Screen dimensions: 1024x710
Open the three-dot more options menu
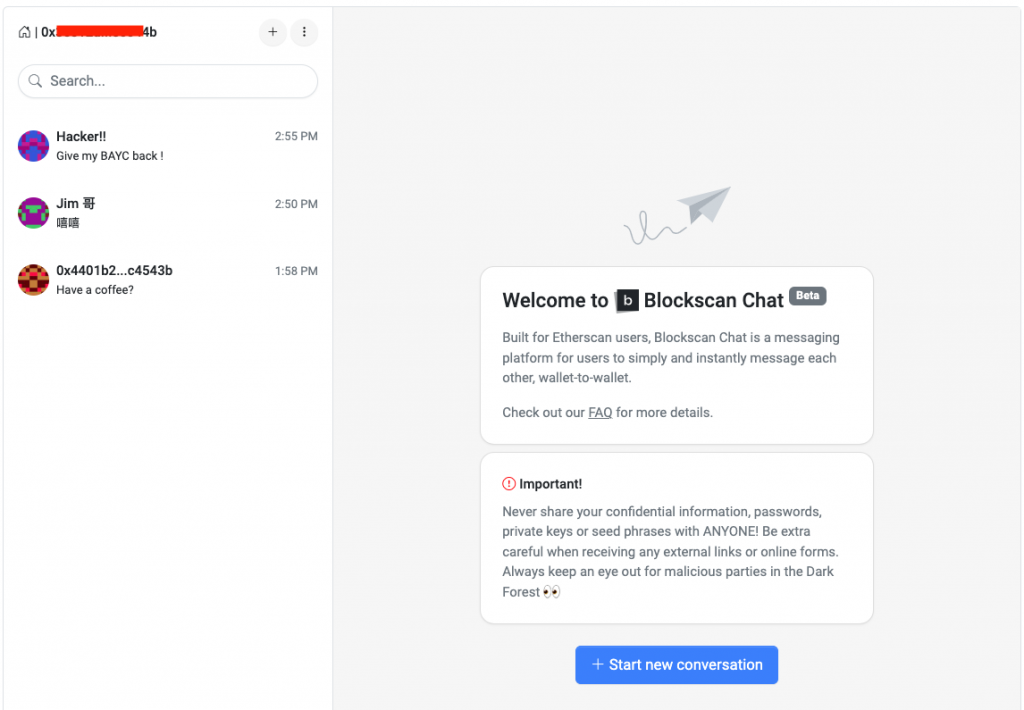(304, 32)
